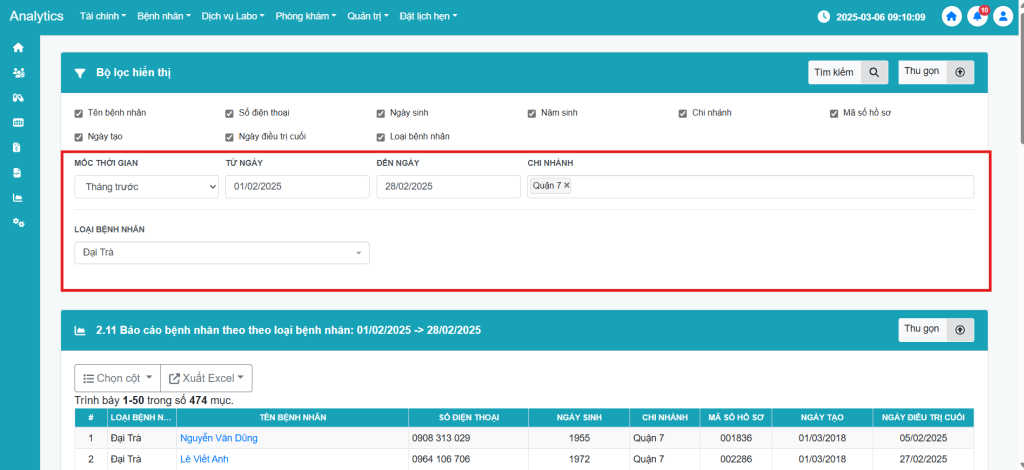Toggle the Số điện thoại checkbox
Image resolution: width=1024 pixels, height=470 pixels.
point(230,113)
